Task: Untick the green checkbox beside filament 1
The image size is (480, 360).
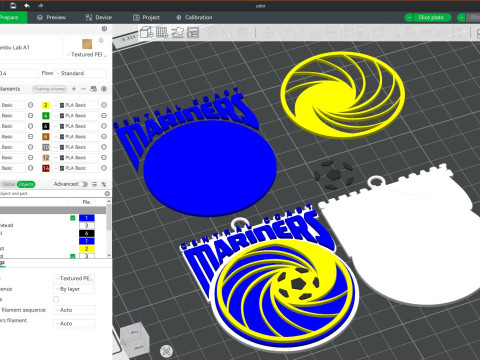Action: point(73,218)
